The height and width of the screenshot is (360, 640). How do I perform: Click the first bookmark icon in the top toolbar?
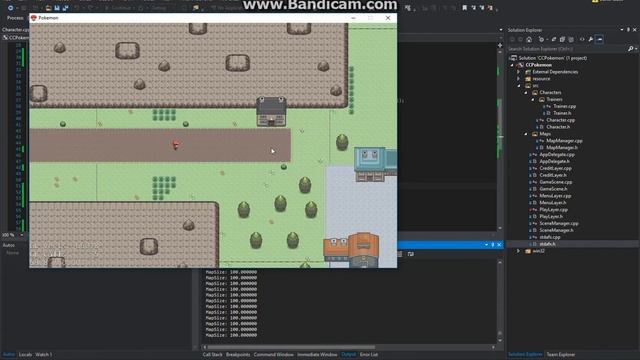[x=464, y=8]
